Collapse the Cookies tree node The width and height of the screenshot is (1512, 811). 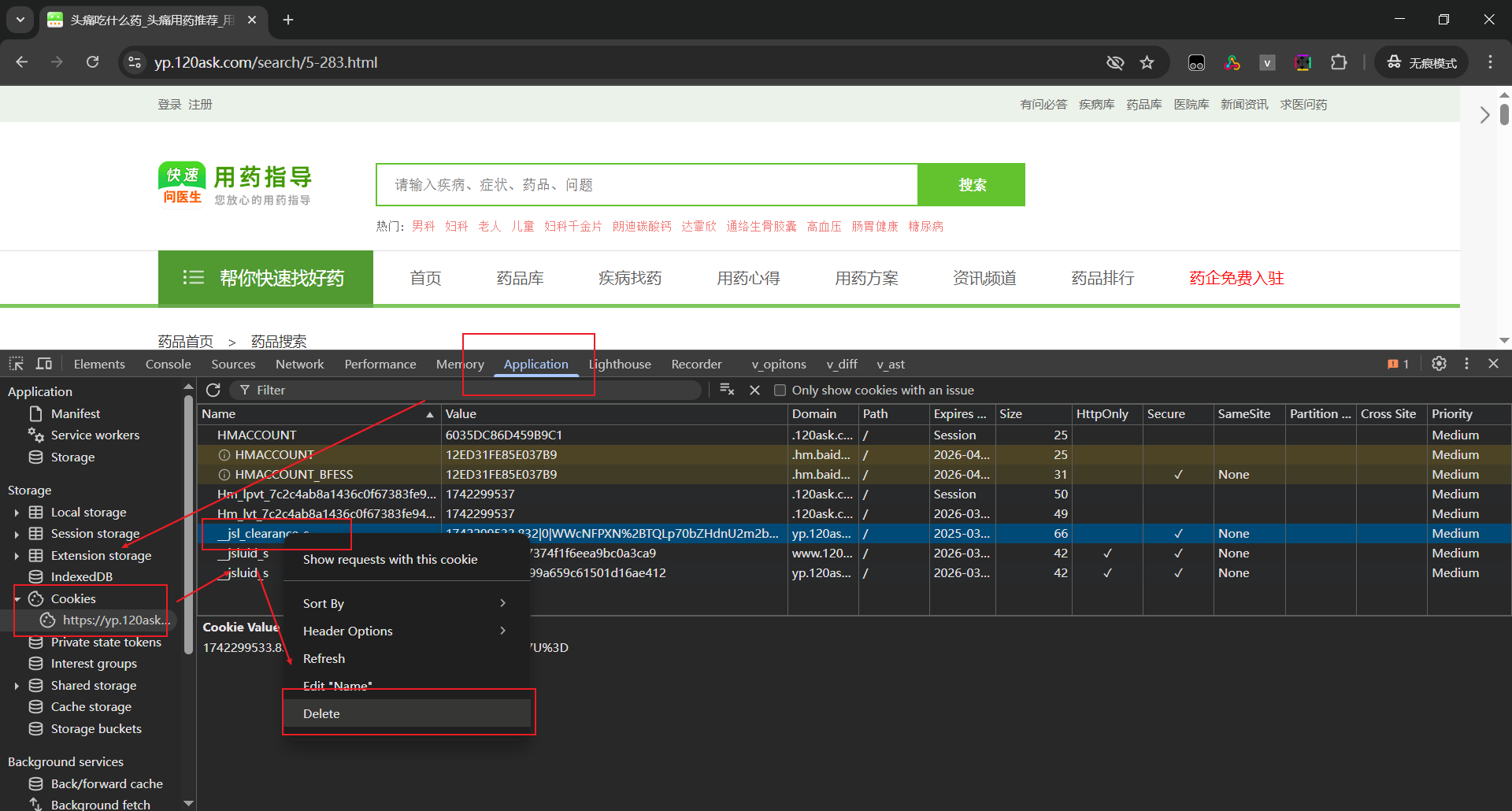17,598
